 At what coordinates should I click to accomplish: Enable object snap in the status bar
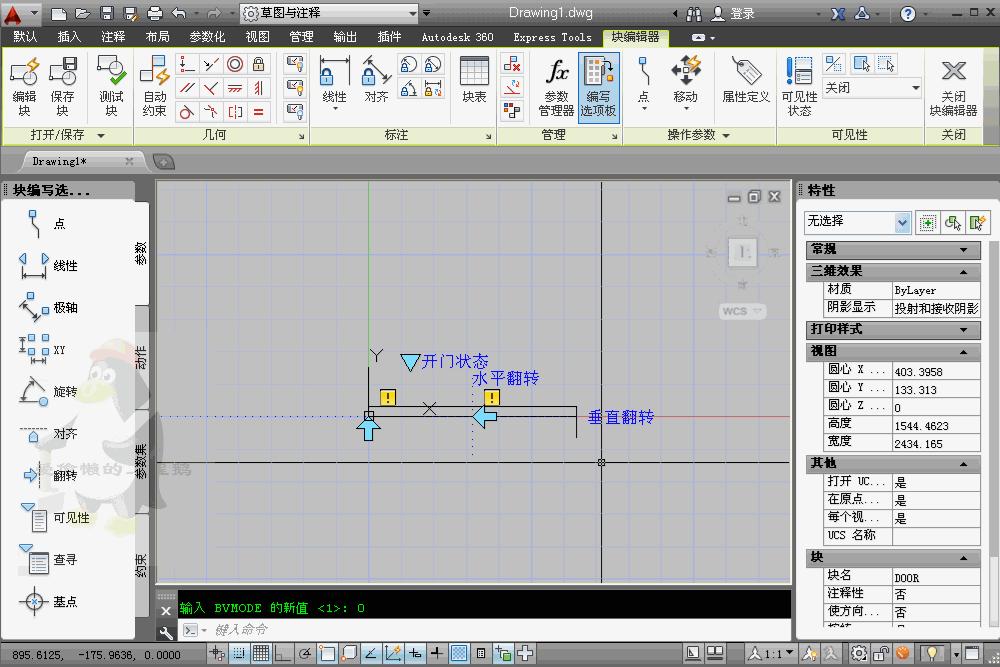[328, 653]
